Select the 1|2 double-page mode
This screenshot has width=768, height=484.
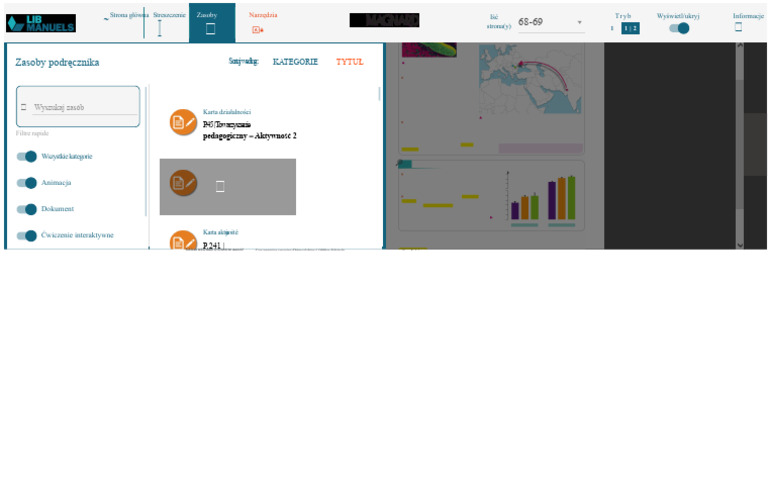(630, 28)
